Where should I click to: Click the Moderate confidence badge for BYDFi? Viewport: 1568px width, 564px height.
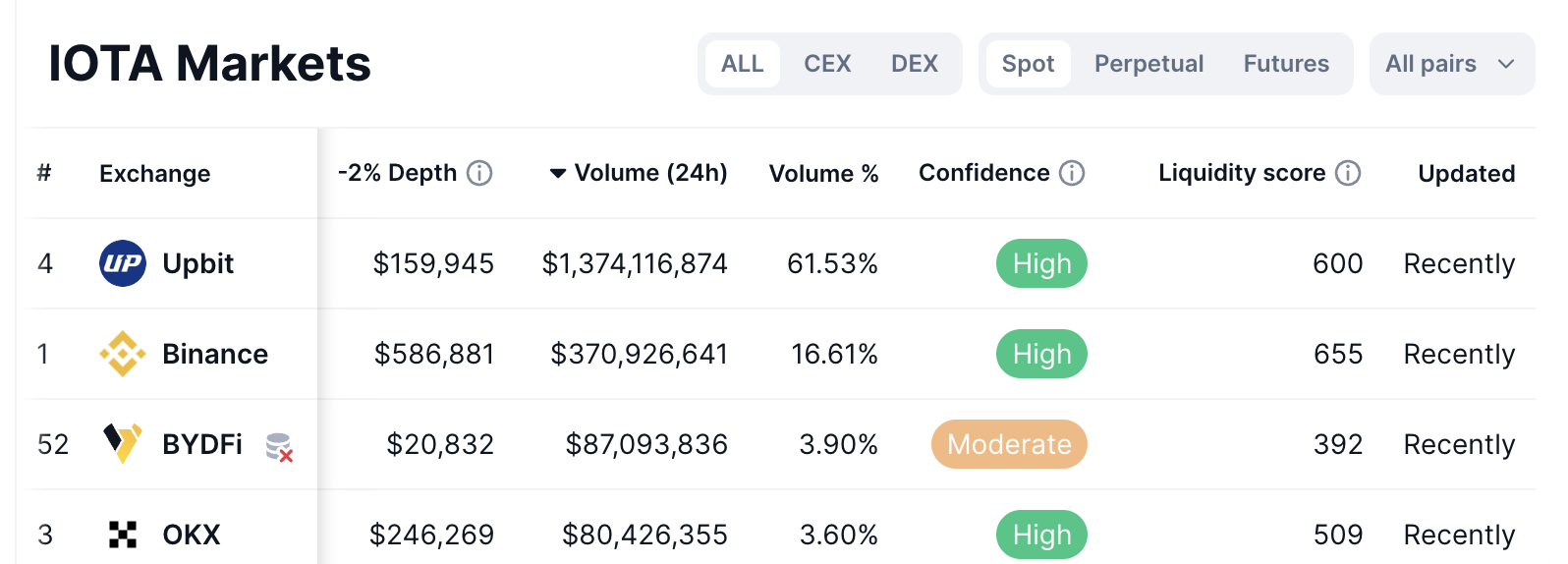[x=1009, y=444]
